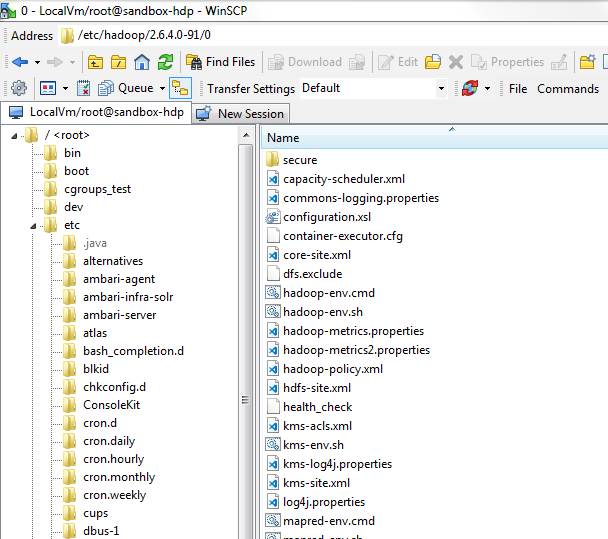
Task: Open the File menu
Action: pos(517,88)
